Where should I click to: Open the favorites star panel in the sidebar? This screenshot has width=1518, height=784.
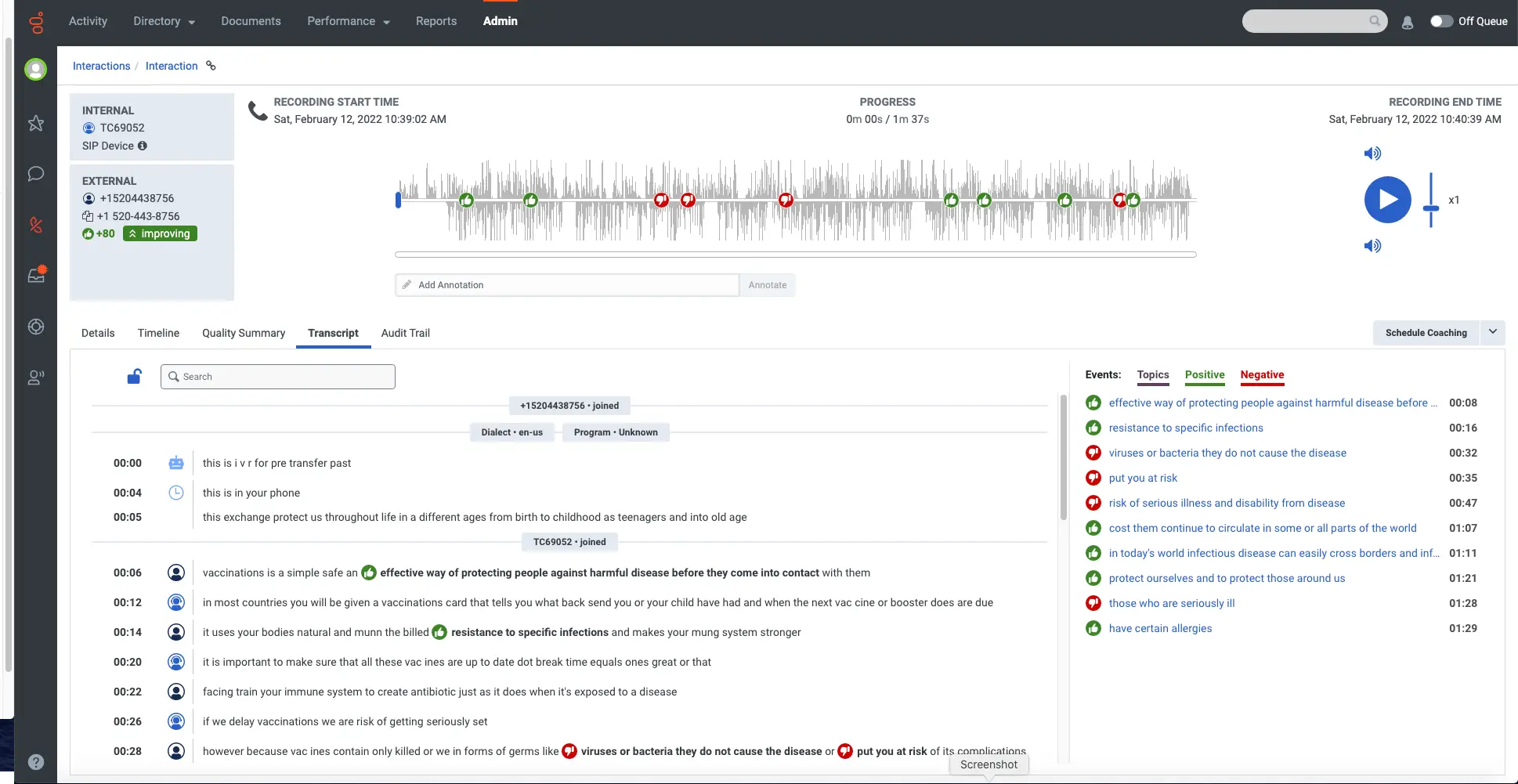pos(36,123)
